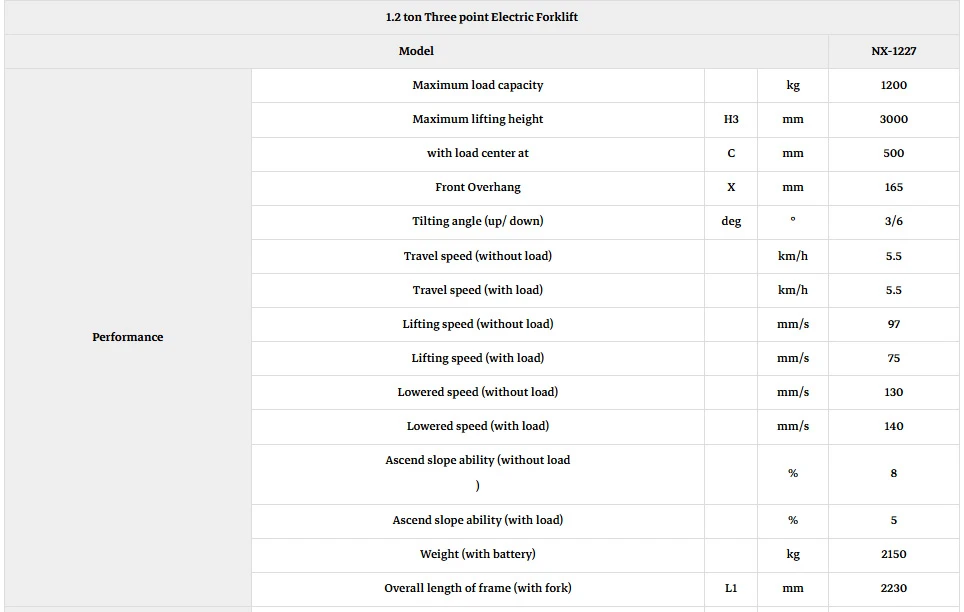Click the 'Maximum lifting height' label
This screenshot has width=964, height=612.
478,119
